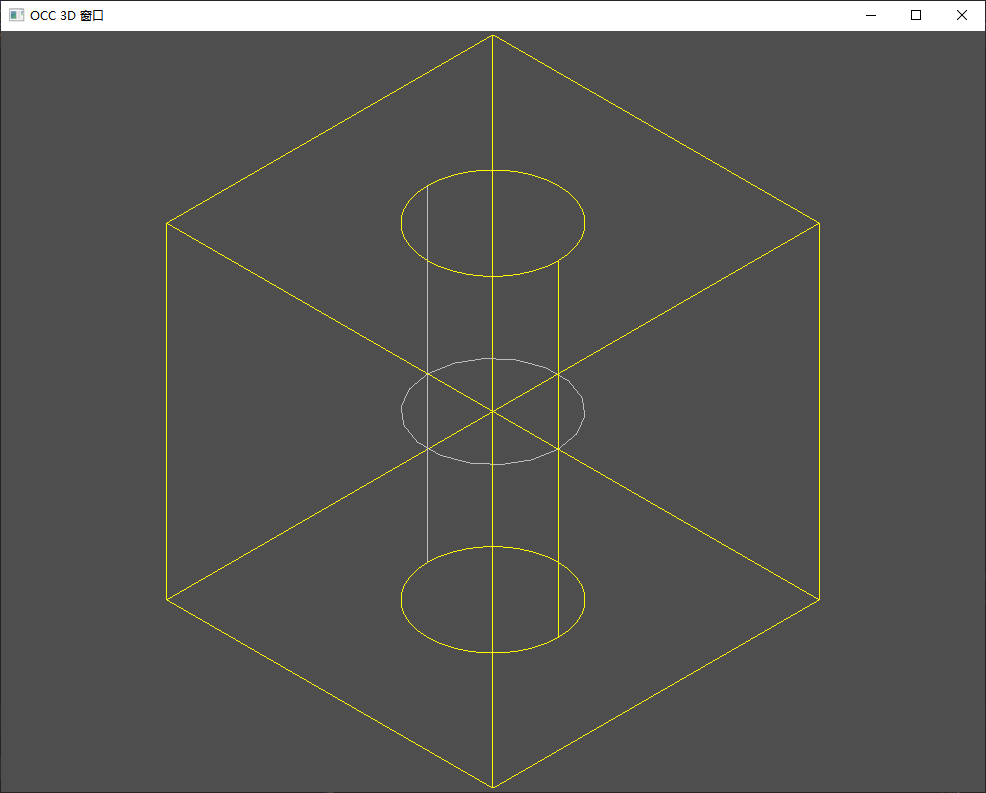Click the OCC 3D window app icon

pos(16,15)
